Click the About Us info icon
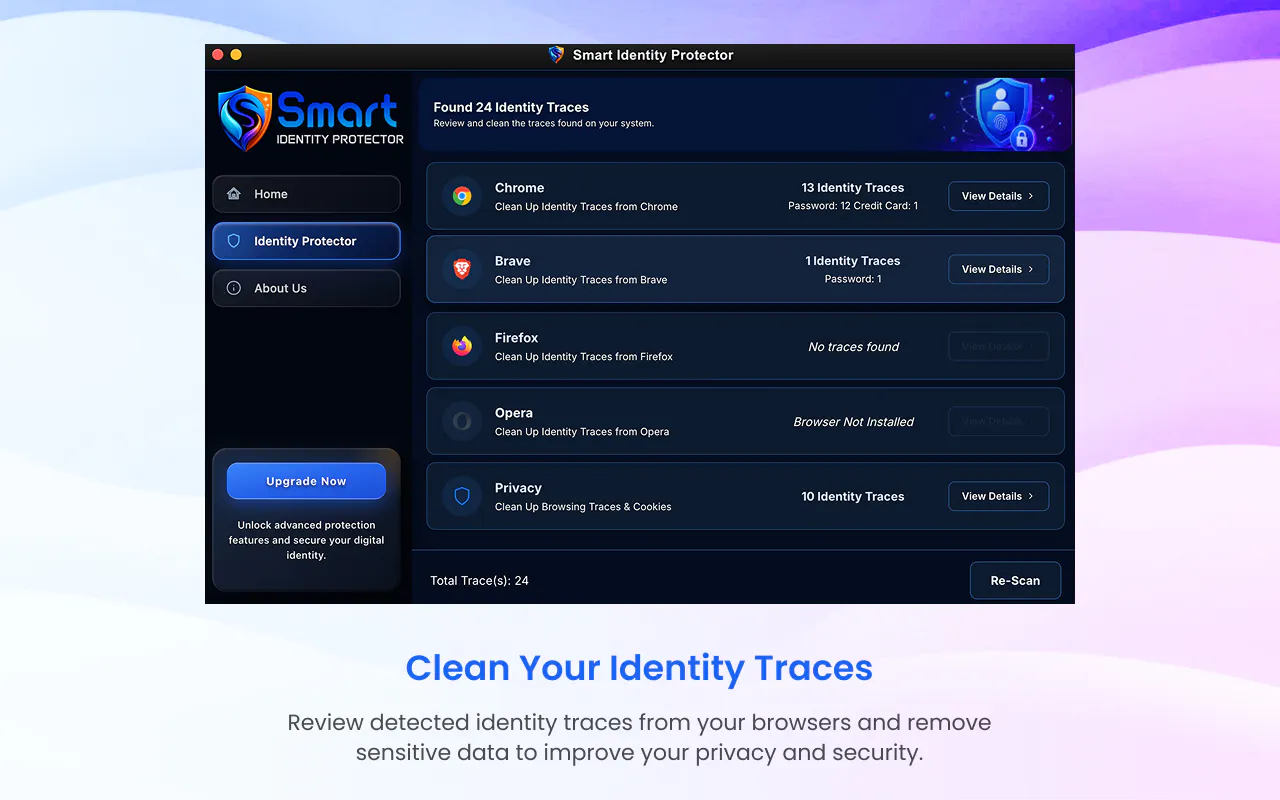1280x800 pixels. (234, 288)
